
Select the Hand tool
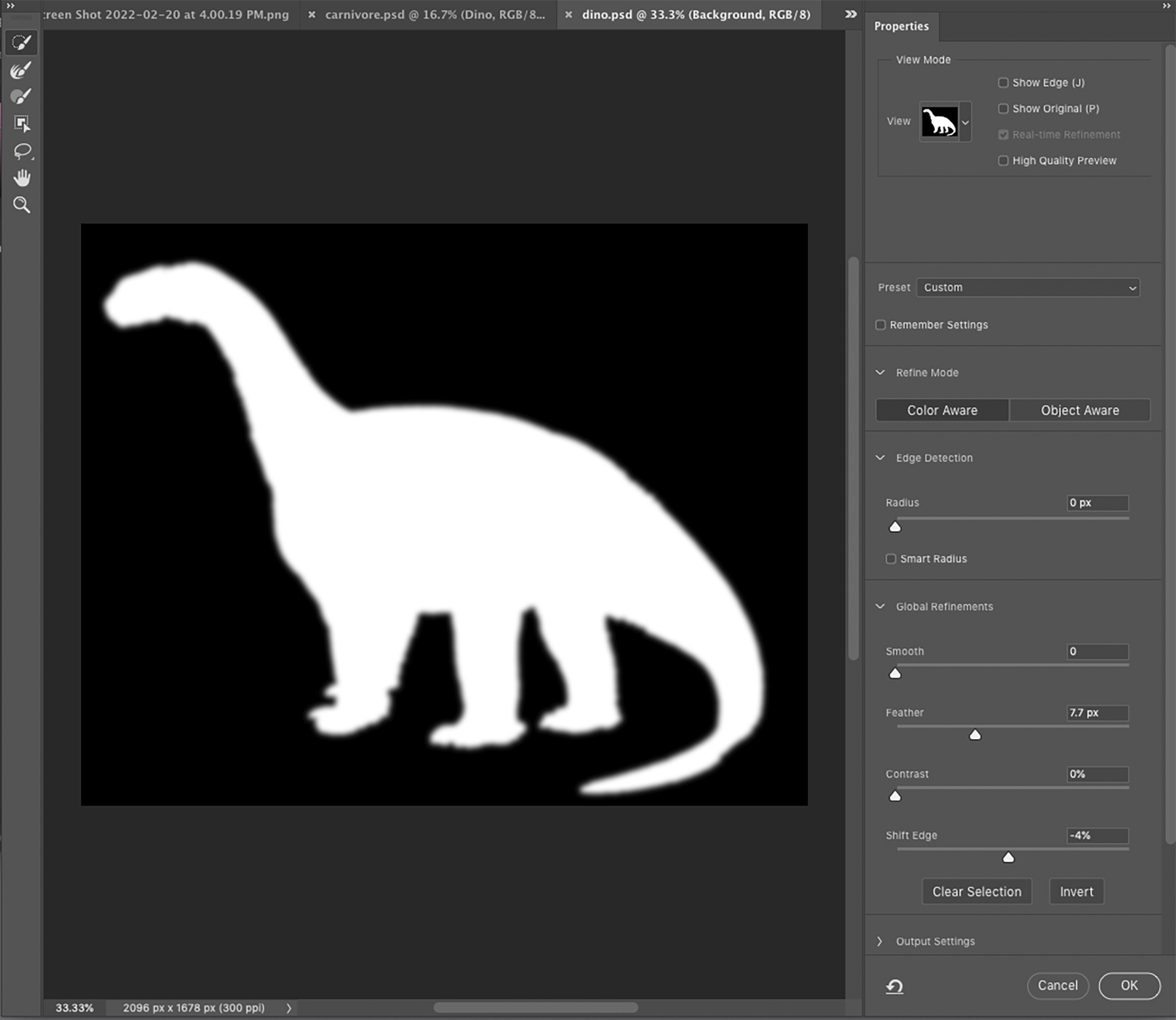[x=22, y=178]
